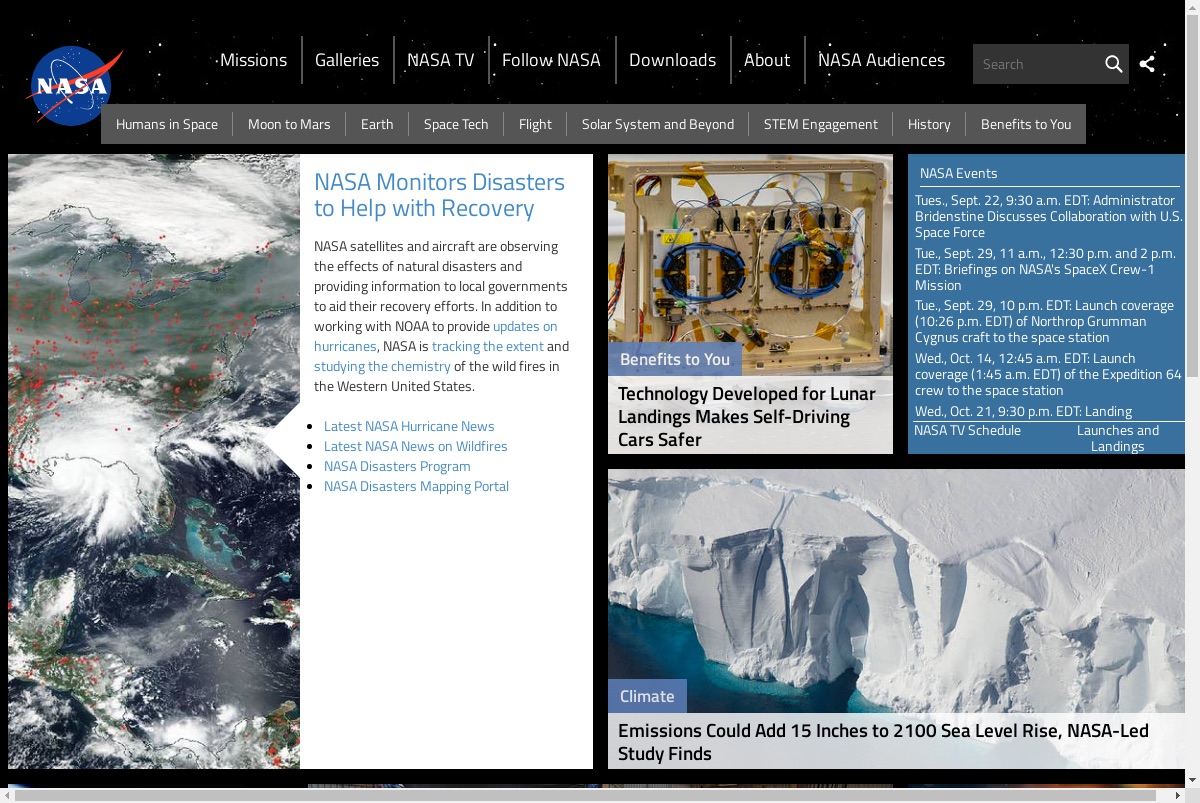
Task: Select the STEM Engagement topic
Action: click(x=821, y=124)
